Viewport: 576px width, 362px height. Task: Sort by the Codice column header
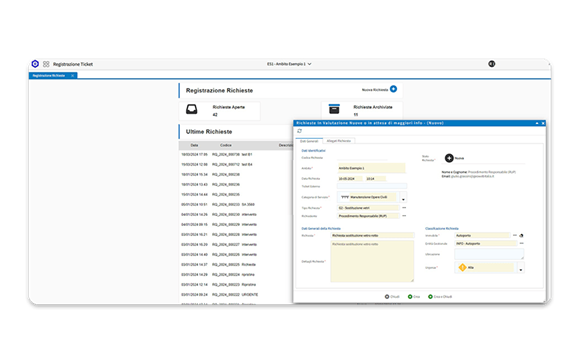[226, 145]
